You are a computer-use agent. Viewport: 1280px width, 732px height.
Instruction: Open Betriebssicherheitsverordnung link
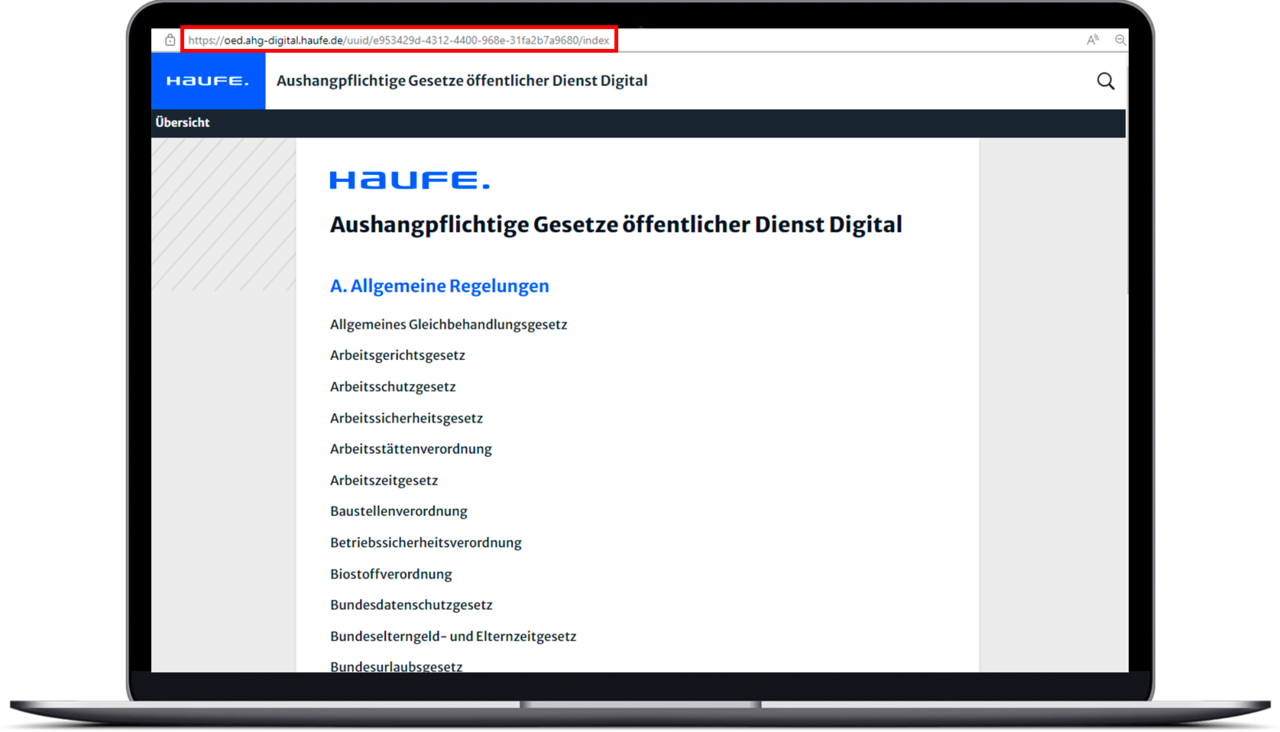click(426, 543)
